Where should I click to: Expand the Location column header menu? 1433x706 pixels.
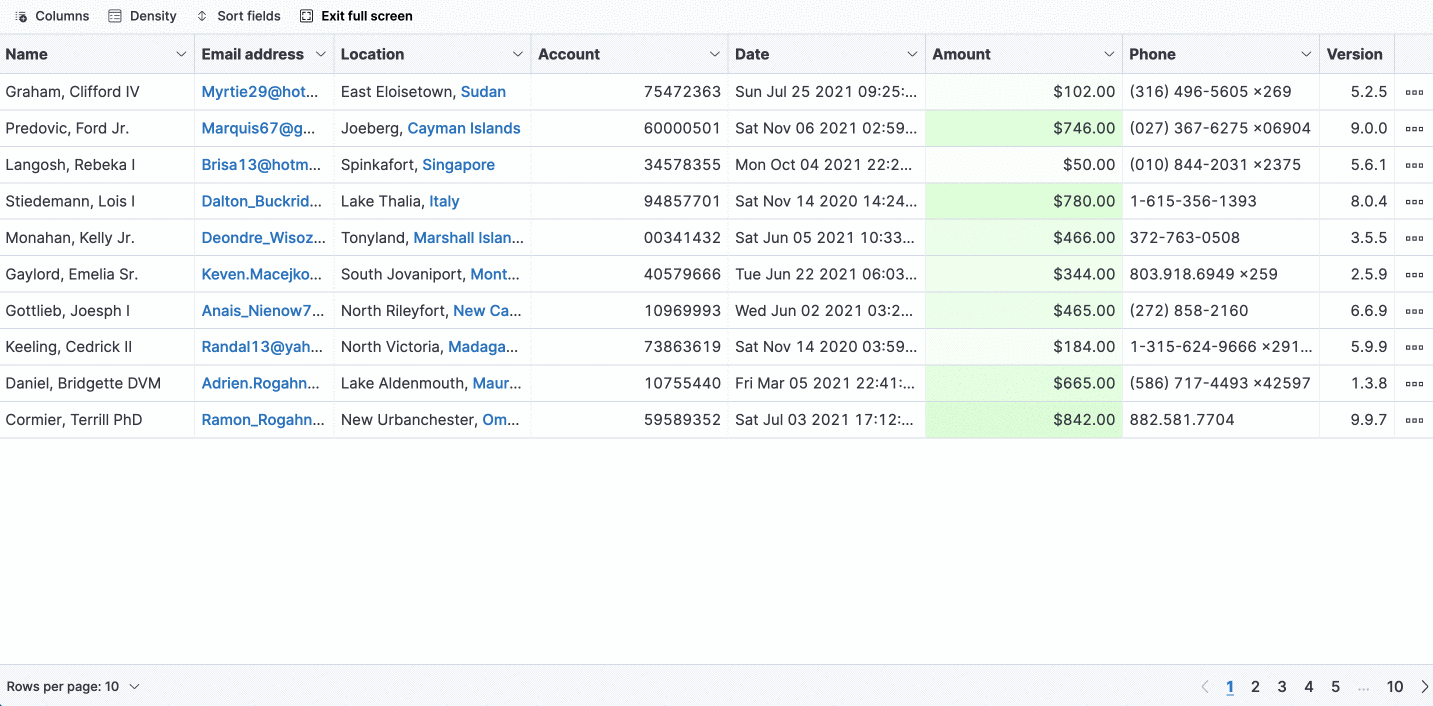pyautogui.click(x=518, y=54)
